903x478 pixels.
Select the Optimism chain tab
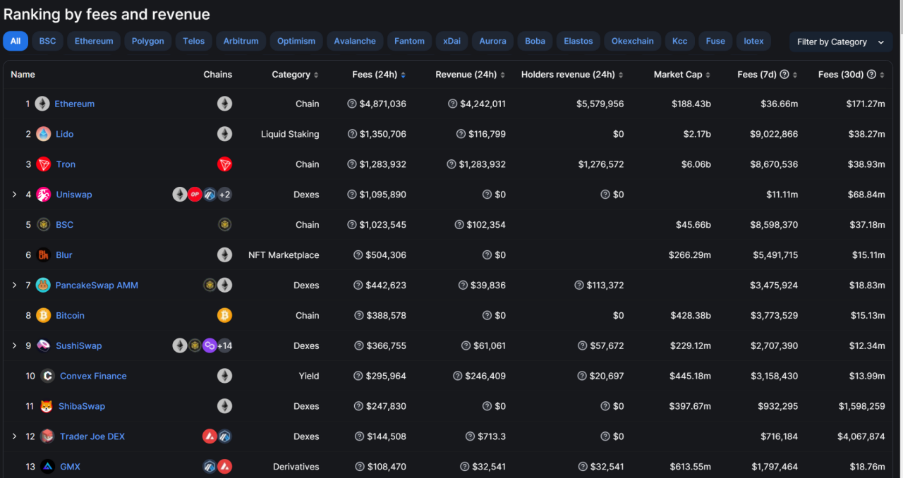pyautogui.click(x=296, y=41)
